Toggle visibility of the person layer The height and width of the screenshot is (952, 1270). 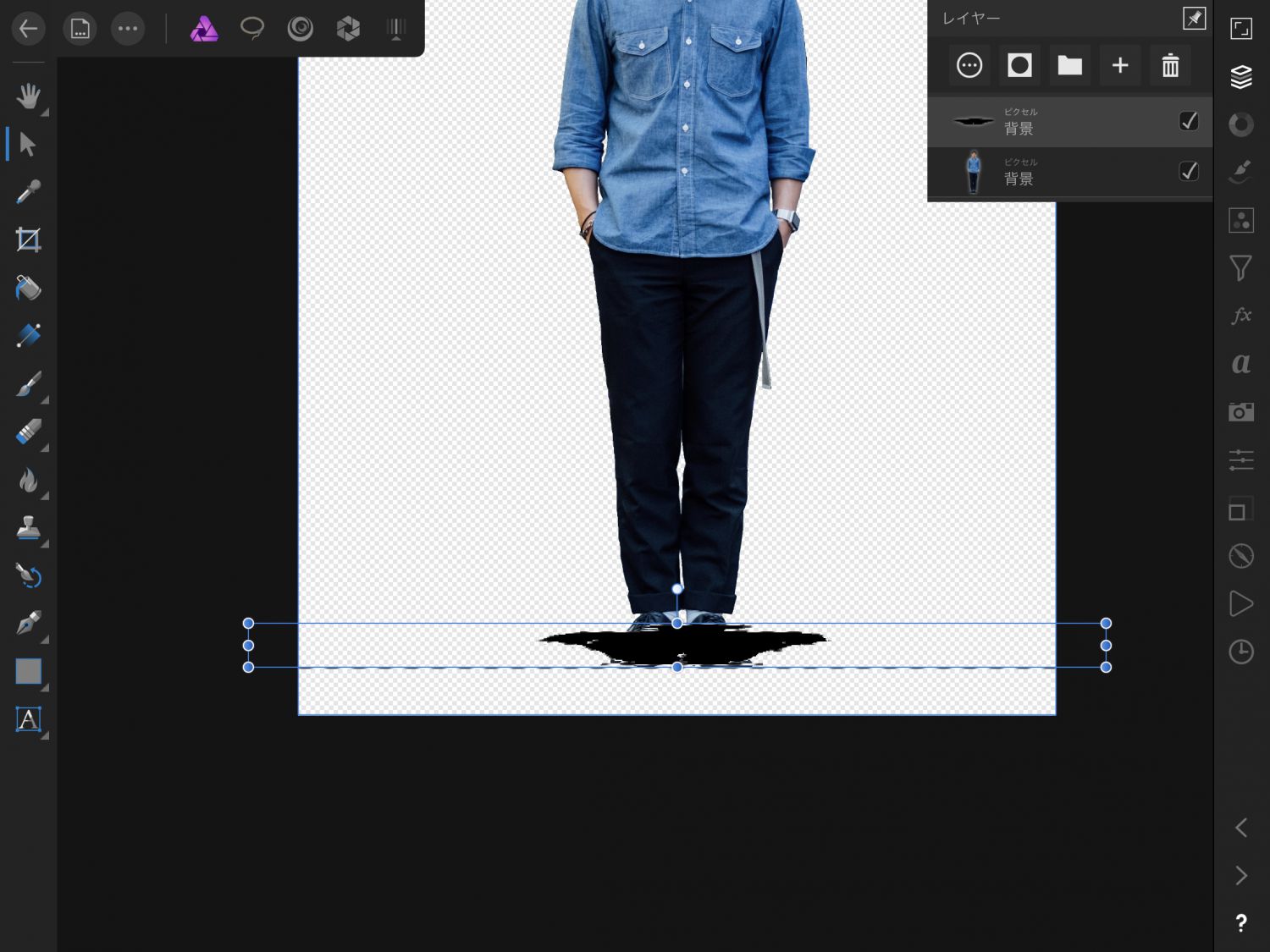(1189, 172)
